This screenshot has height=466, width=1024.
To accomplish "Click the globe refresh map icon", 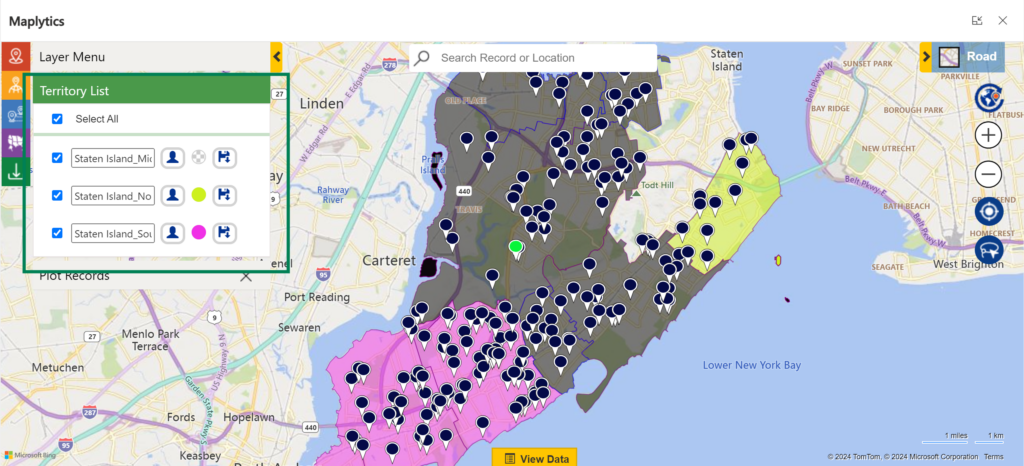I will pyautogui.click(x=988, y=97).
